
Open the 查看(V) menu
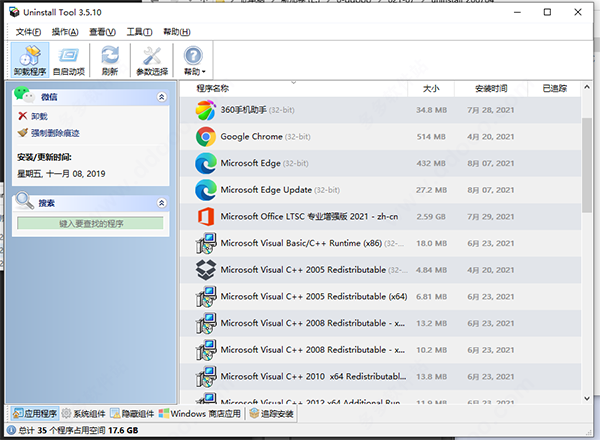tap(102, 32)
